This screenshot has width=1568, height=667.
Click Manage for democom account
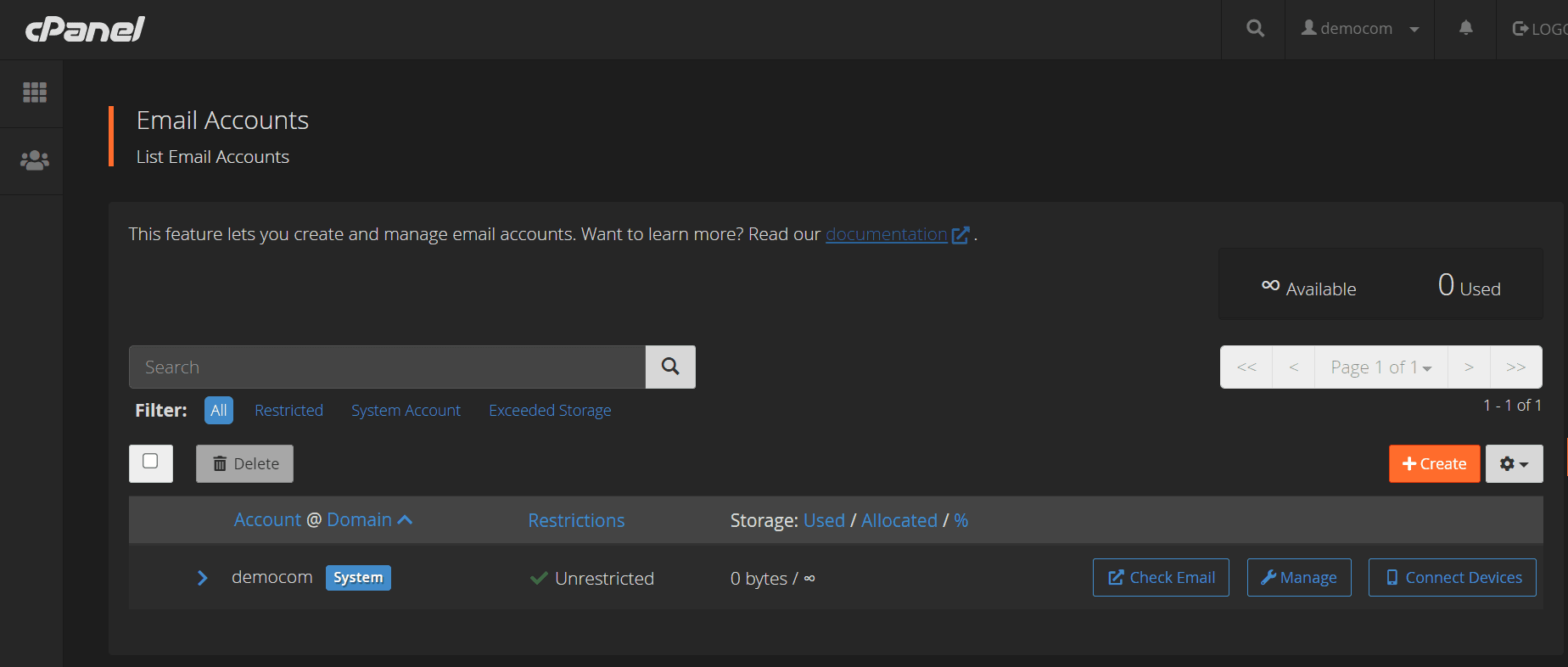click(1298, 578)
